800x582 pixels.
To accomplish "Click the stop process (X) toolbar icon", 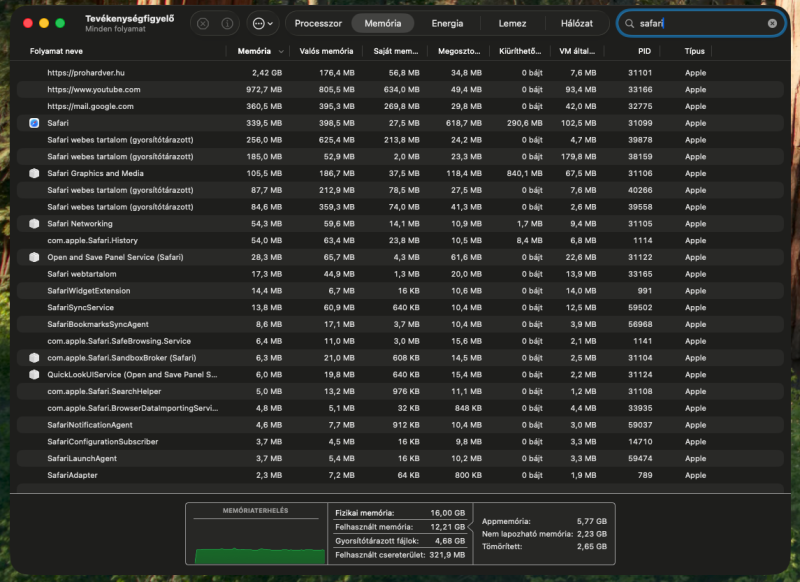I will 203,23.
